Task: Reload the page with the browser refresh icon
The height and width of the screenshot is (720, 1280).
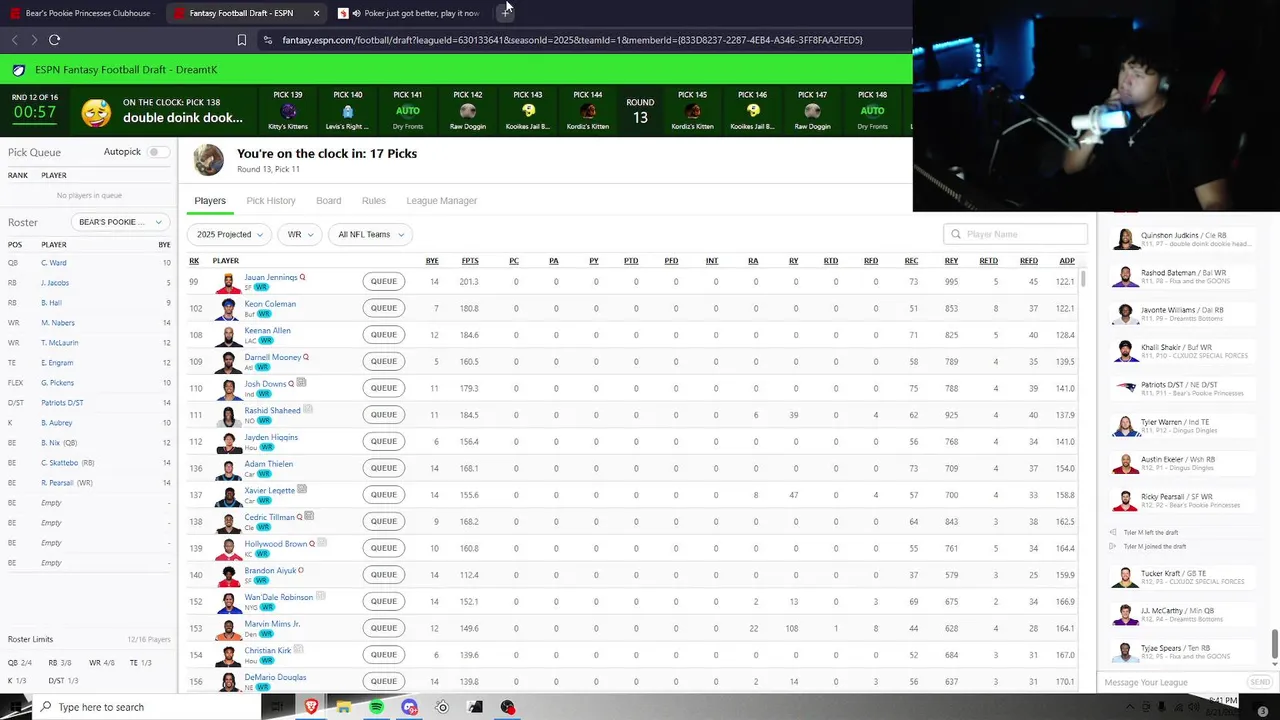Action: [54, 40]
